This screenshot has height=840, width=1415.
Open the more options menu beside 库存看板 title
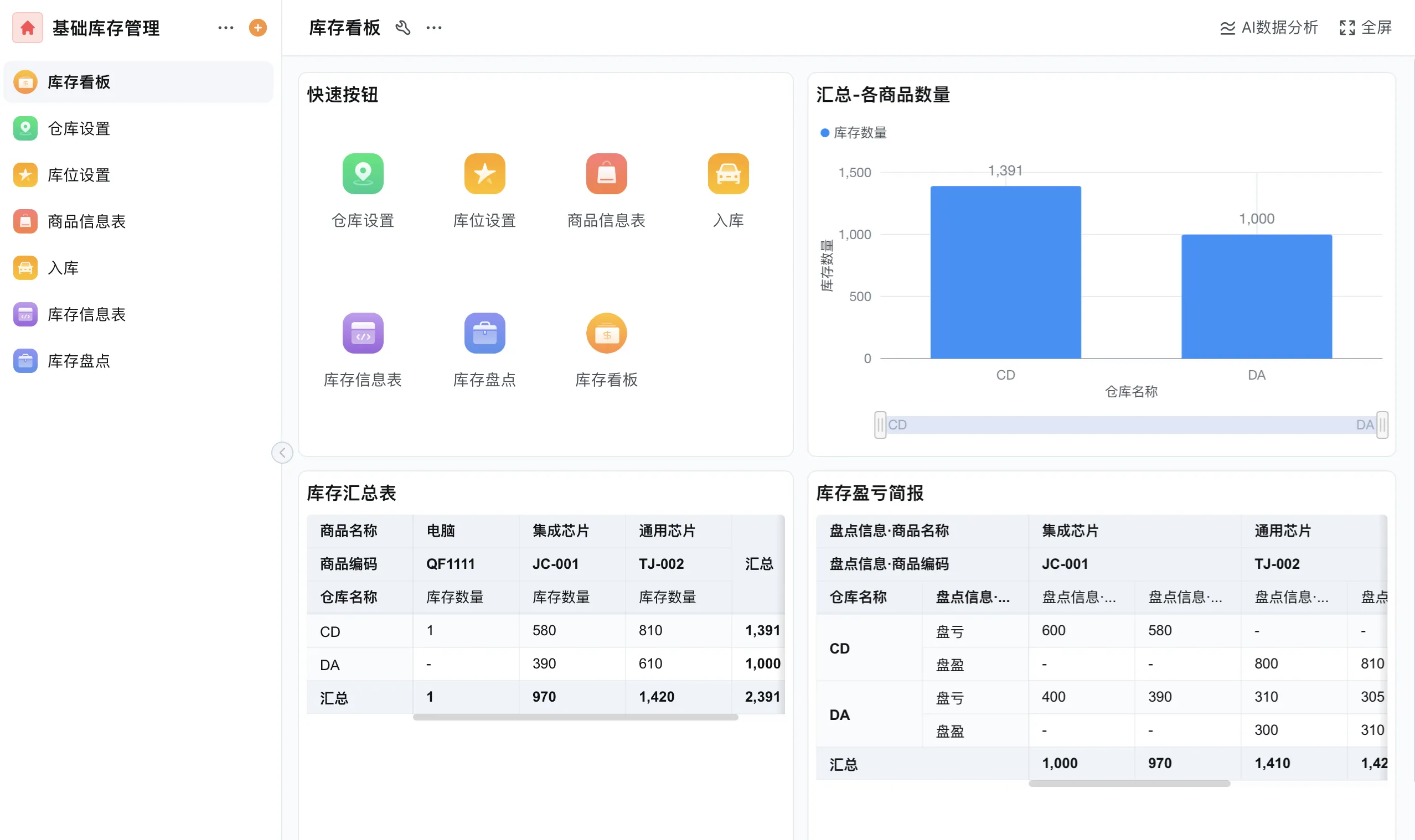433,27
